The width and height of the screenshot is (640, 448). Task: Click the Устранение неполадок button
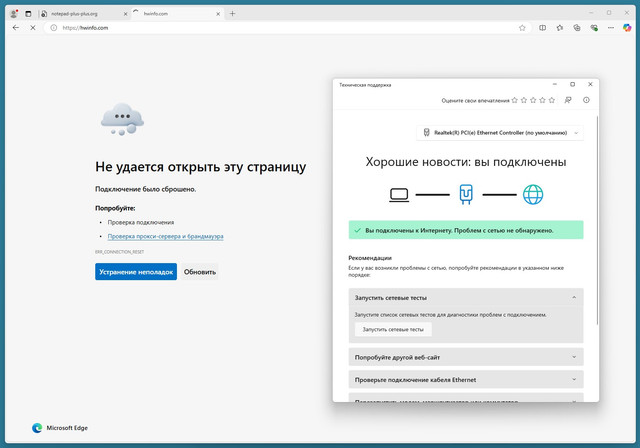pyautogui.click(x=136, y=272)
